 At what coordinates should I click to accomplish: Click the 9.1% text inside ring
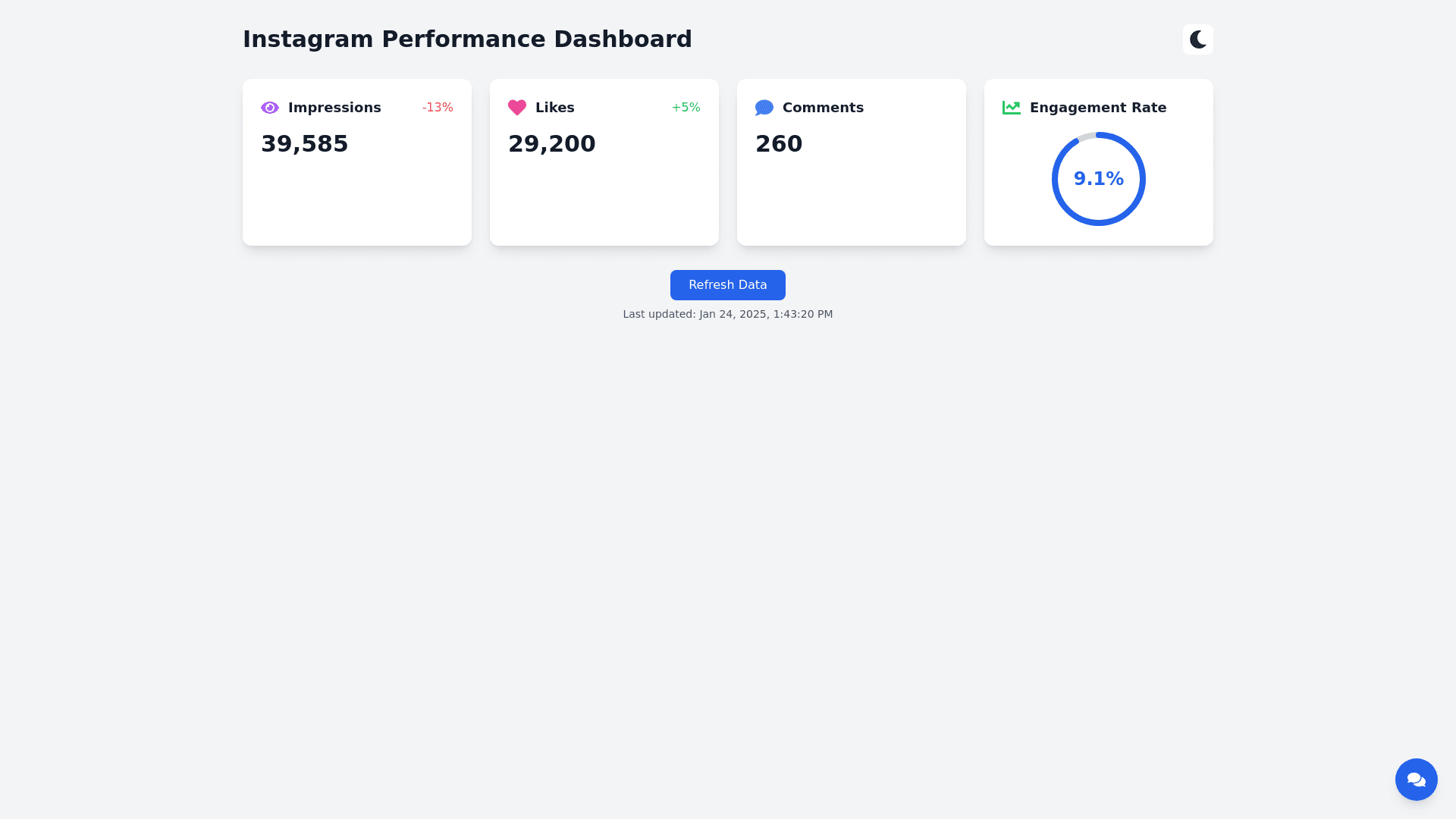click(1098, 179)
